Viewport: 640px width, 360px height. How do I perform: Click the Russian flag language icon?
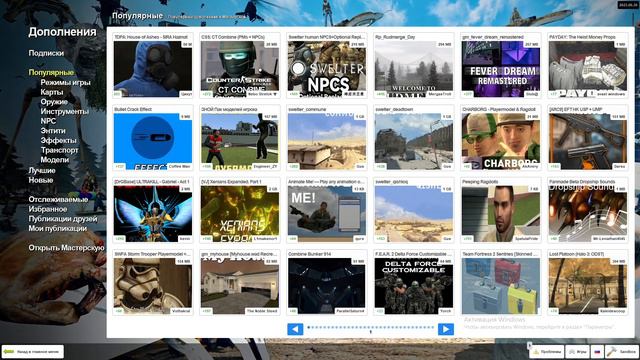coord(597,351)
